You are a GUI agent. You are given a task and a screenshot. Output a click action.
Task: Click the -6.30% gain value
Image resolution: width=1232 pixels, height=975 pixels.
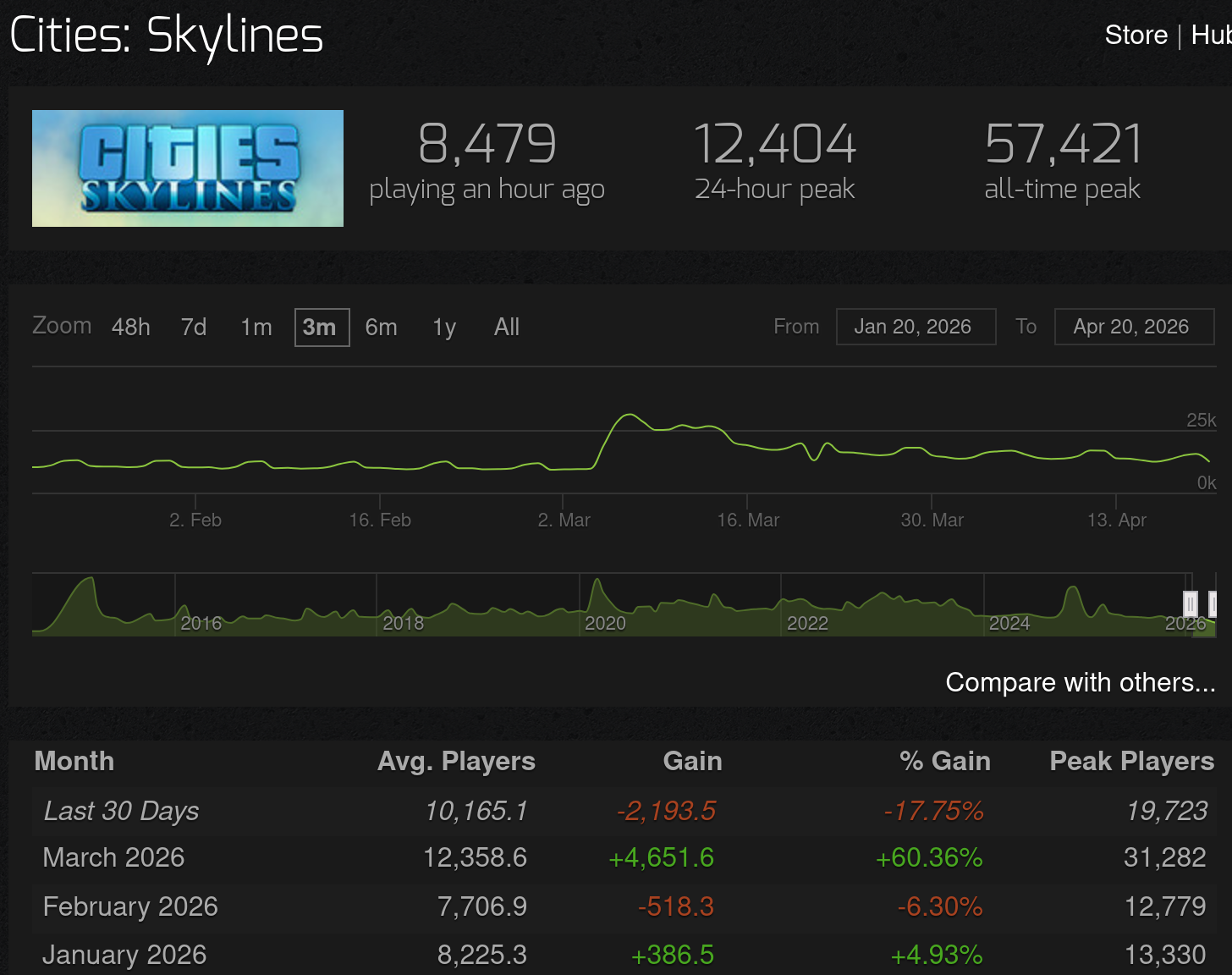[940, 906]
